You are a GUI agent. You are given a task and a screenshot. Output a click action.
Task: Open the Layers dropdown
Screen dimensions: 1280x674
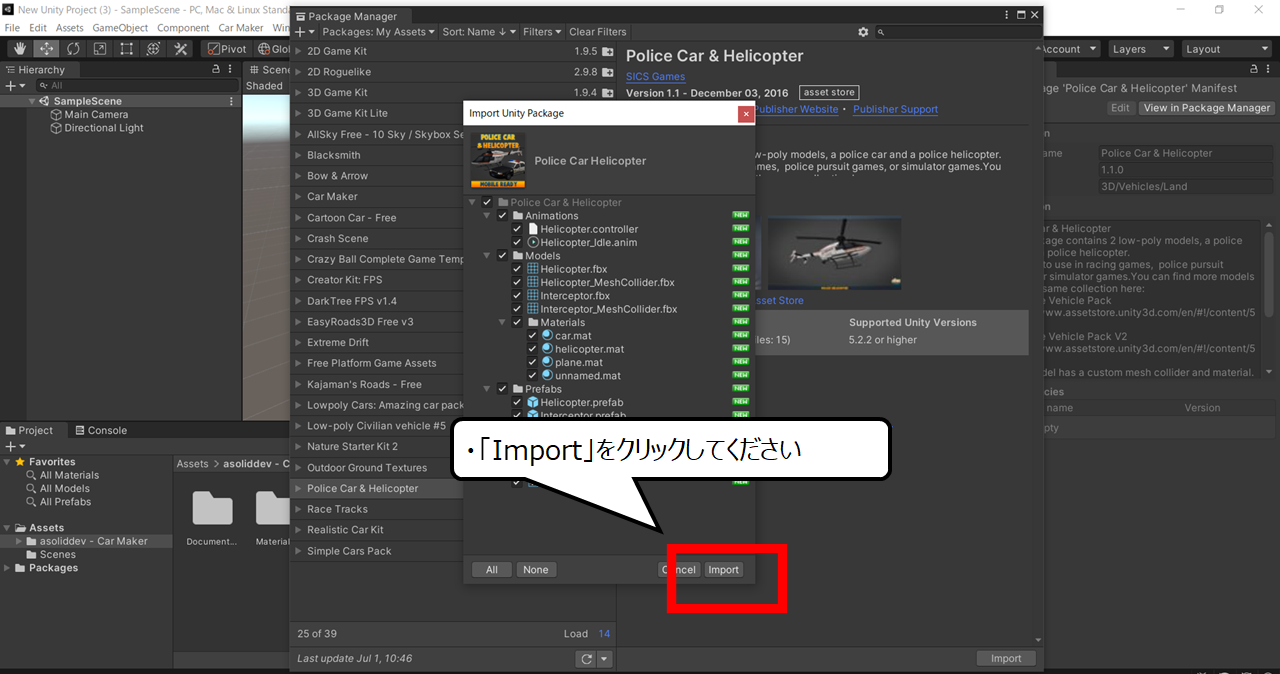(1139, 49)
